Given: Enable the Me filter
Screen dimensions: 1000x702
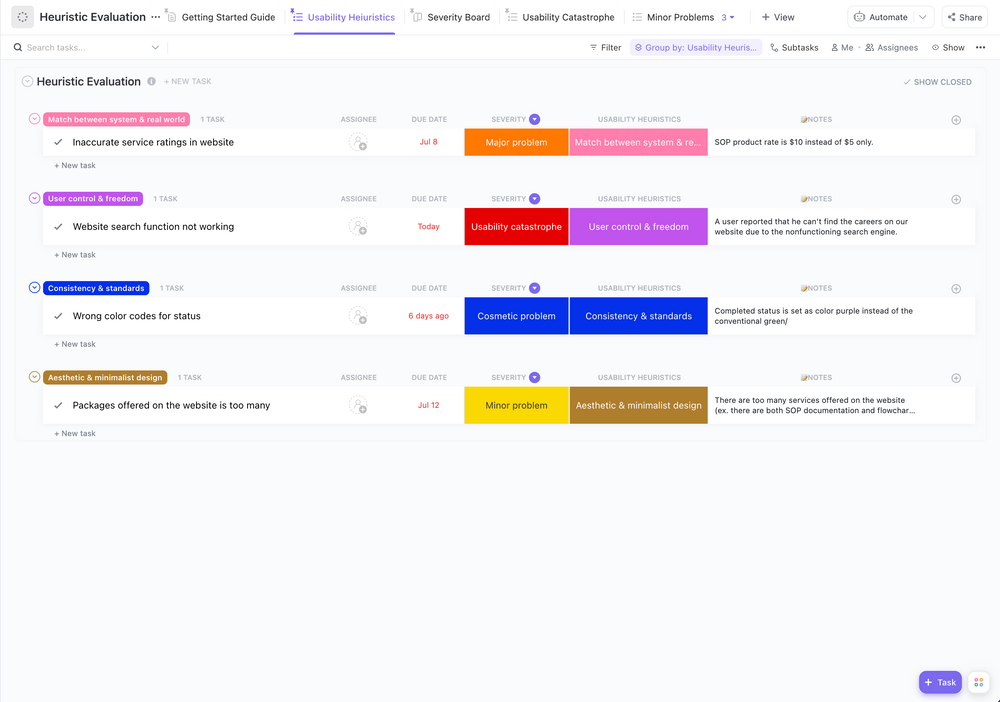Looking at the screenshot, I should (x=841, y=47).
